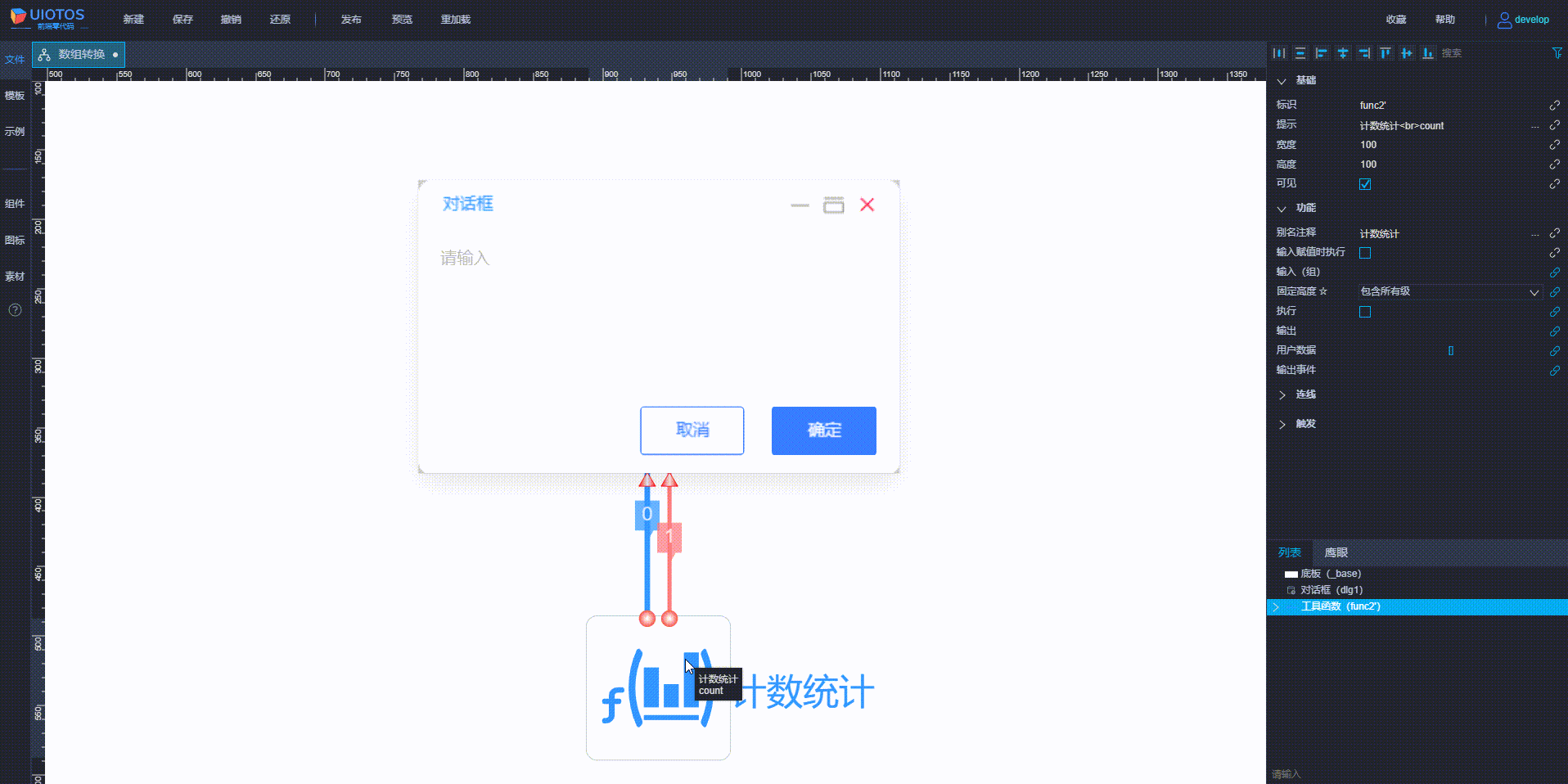
Task: Open the 数组转换 page tab icon
Action: [43, 54]
